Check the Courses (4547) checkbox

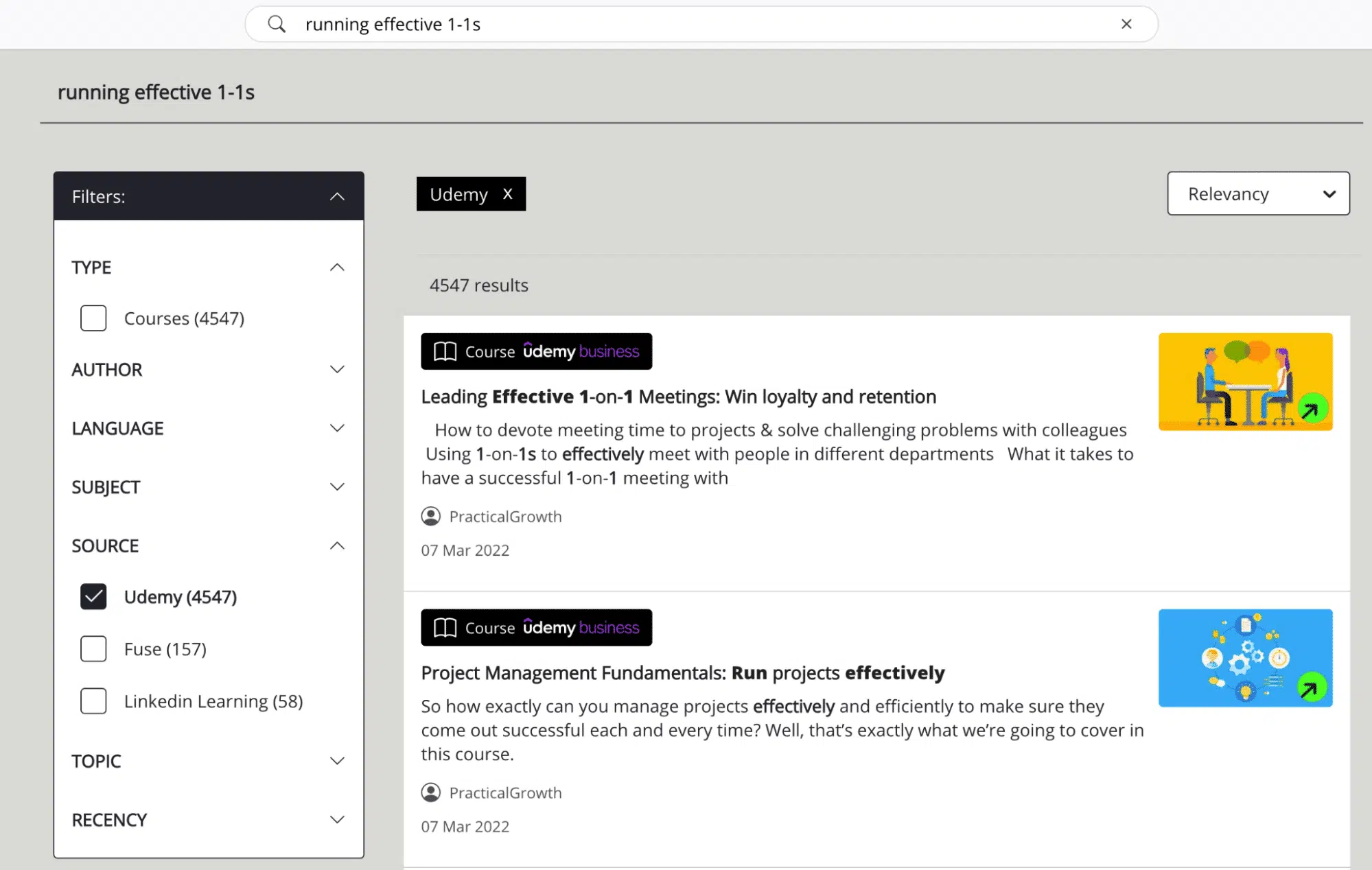[93, 318]
